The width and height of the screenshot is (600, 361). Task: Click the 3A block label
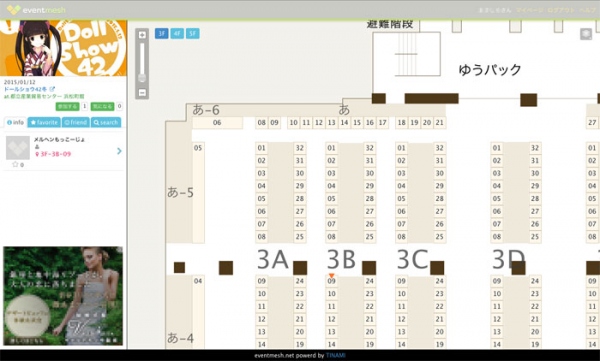point(272,260)
